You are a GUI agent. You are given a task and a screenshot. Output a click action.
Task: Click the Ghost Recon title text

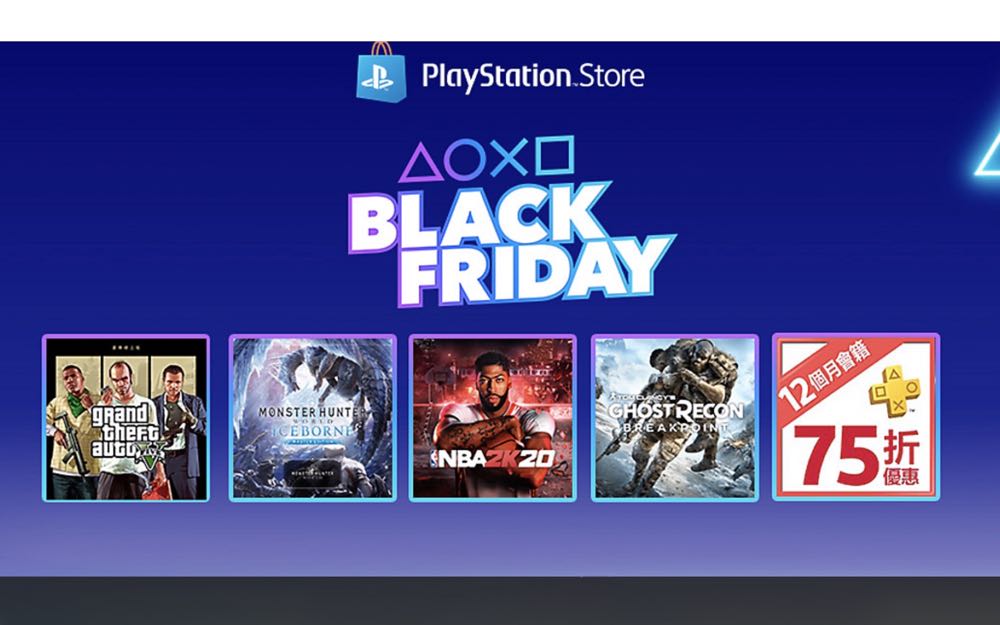[x=675, y=410]
